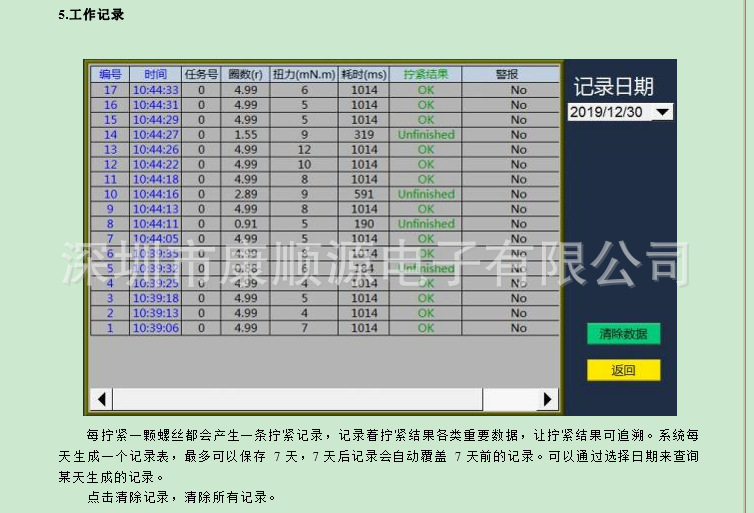
Task: Click duration value 591
Action: [x=364, y=194]
